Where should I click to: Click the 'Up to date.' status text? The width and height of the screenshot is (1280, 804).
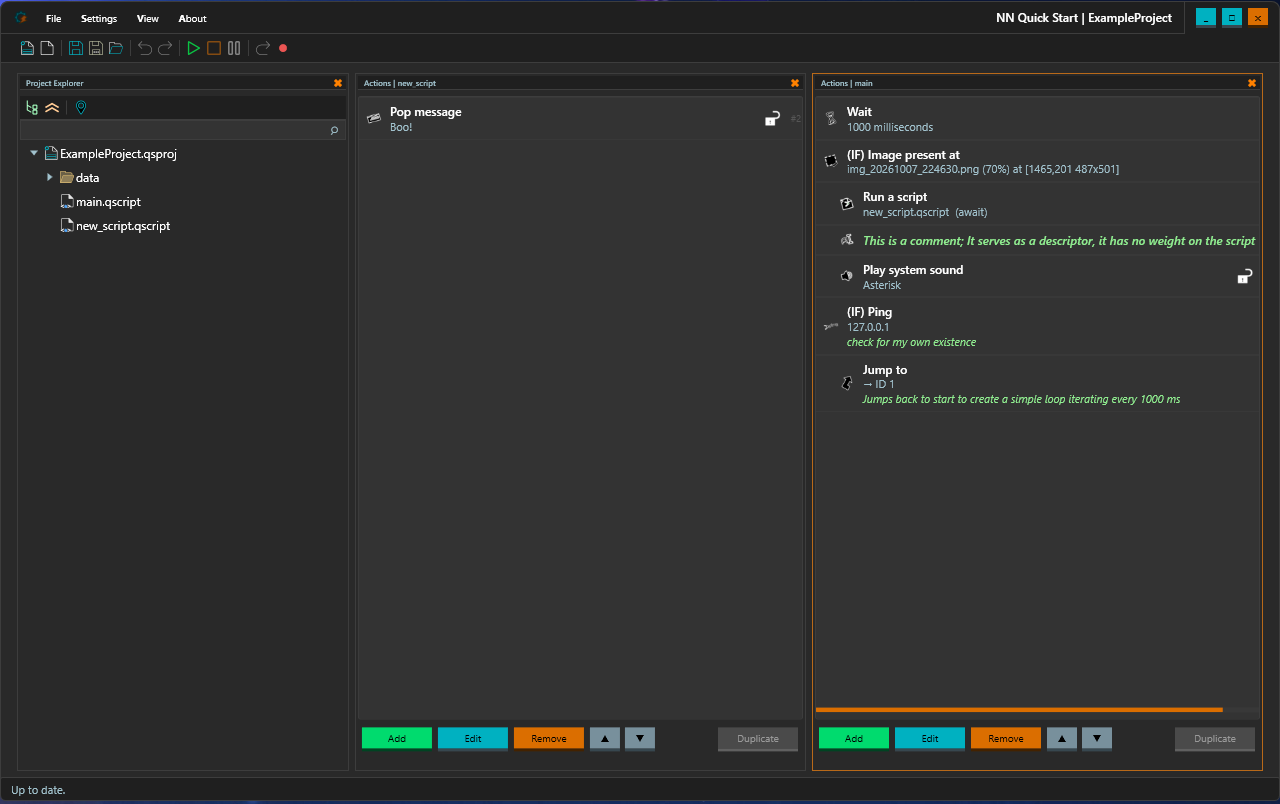coord(38,790)
